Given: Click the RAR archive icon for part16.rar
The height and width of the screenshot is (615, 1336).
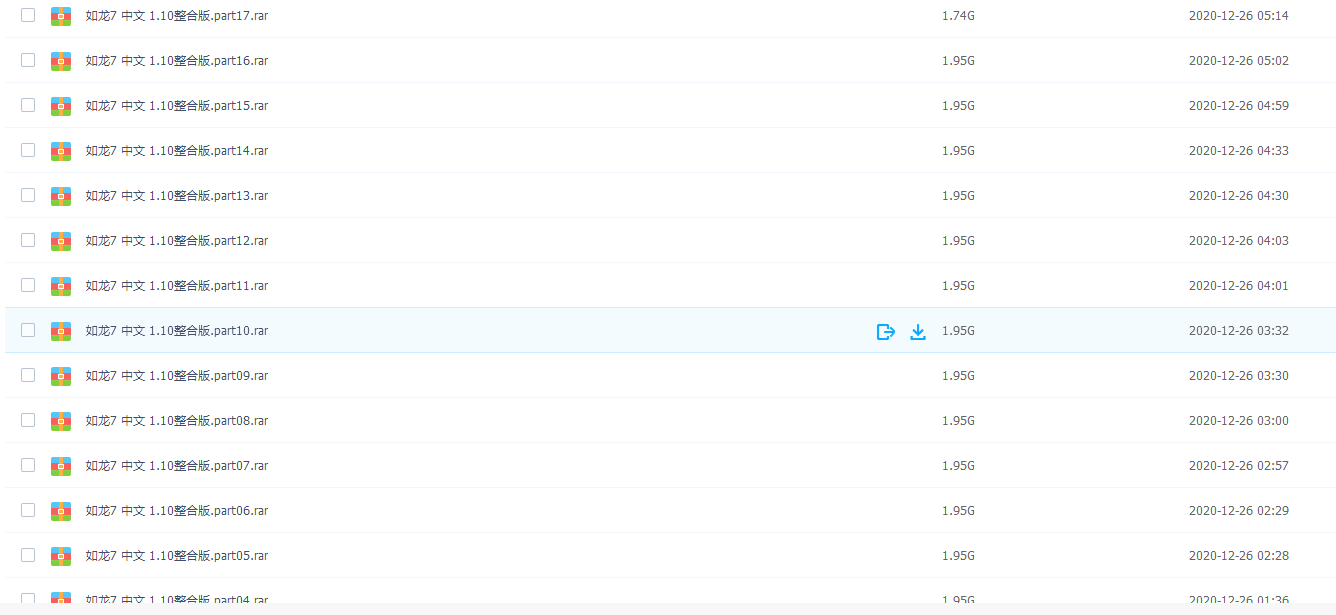Looking at the screenshot, I should point(61,61).
